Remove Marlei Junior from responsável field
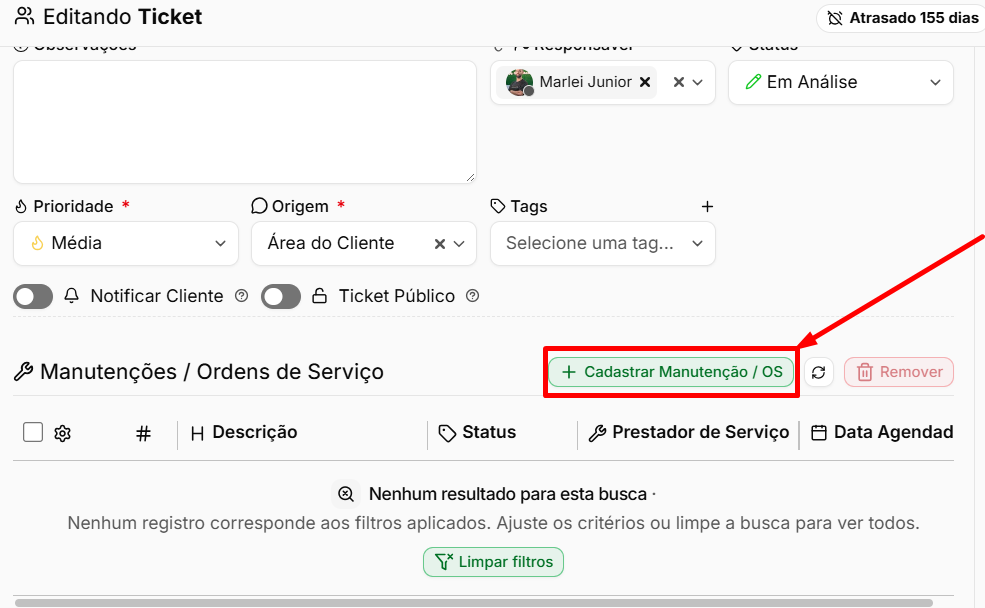985x608 pixels. [x=645, y=82]
